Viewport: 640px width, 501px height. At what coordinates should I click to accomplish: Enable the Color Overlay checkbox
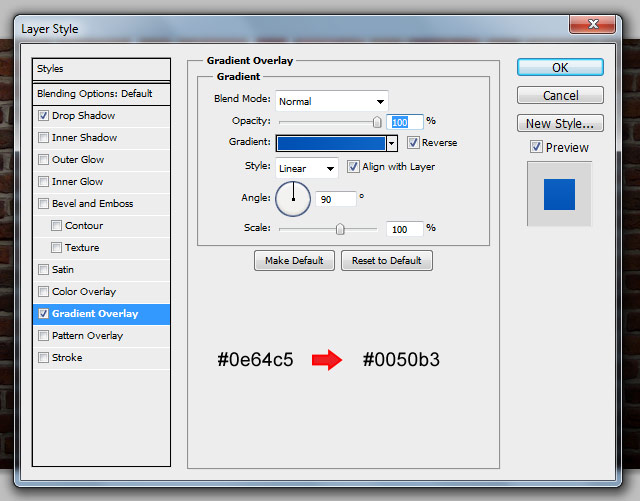click(43, 292)
